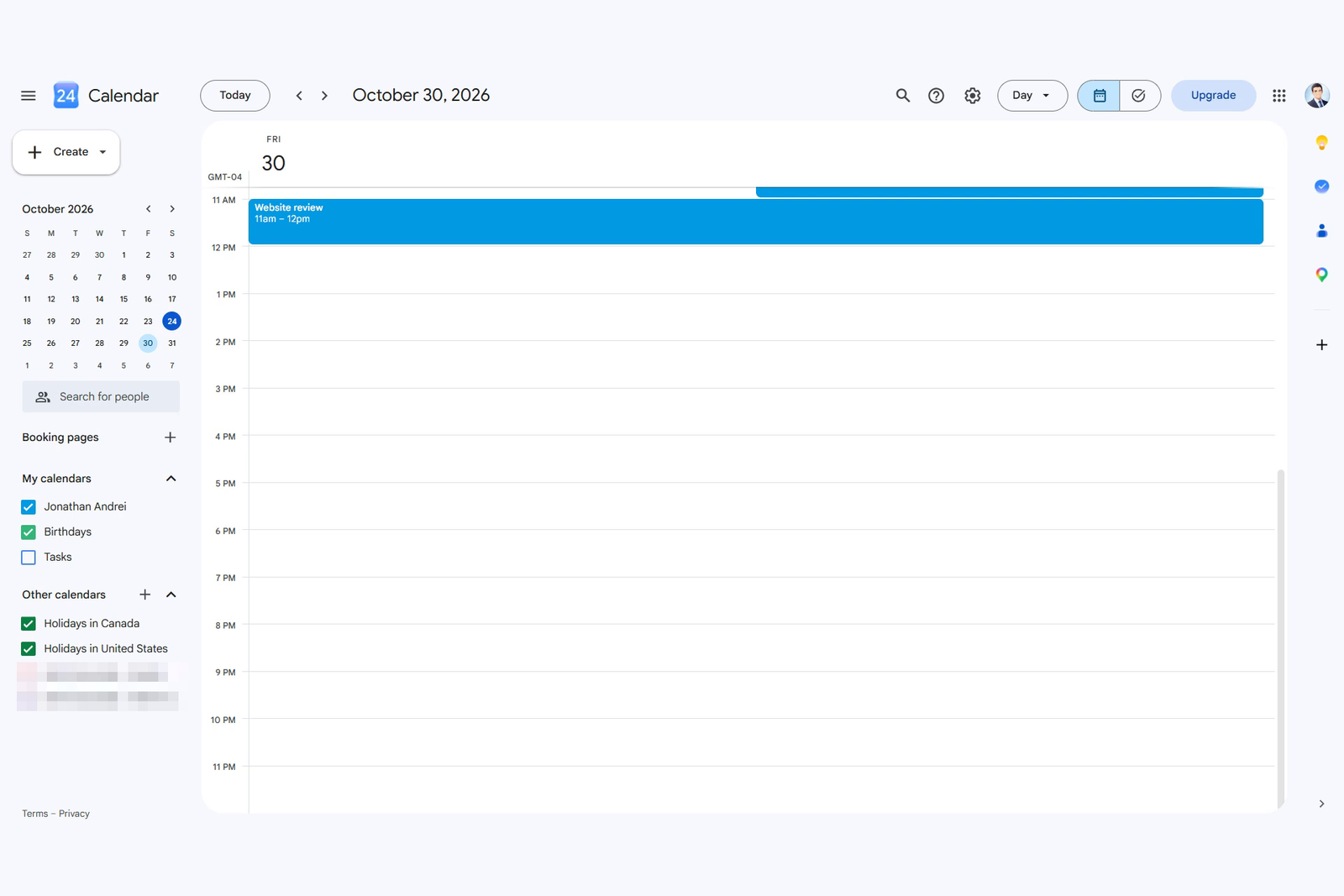Open the account profile picture
This screenshot has height=896, width=1344.
click(x=1317, y=96)
